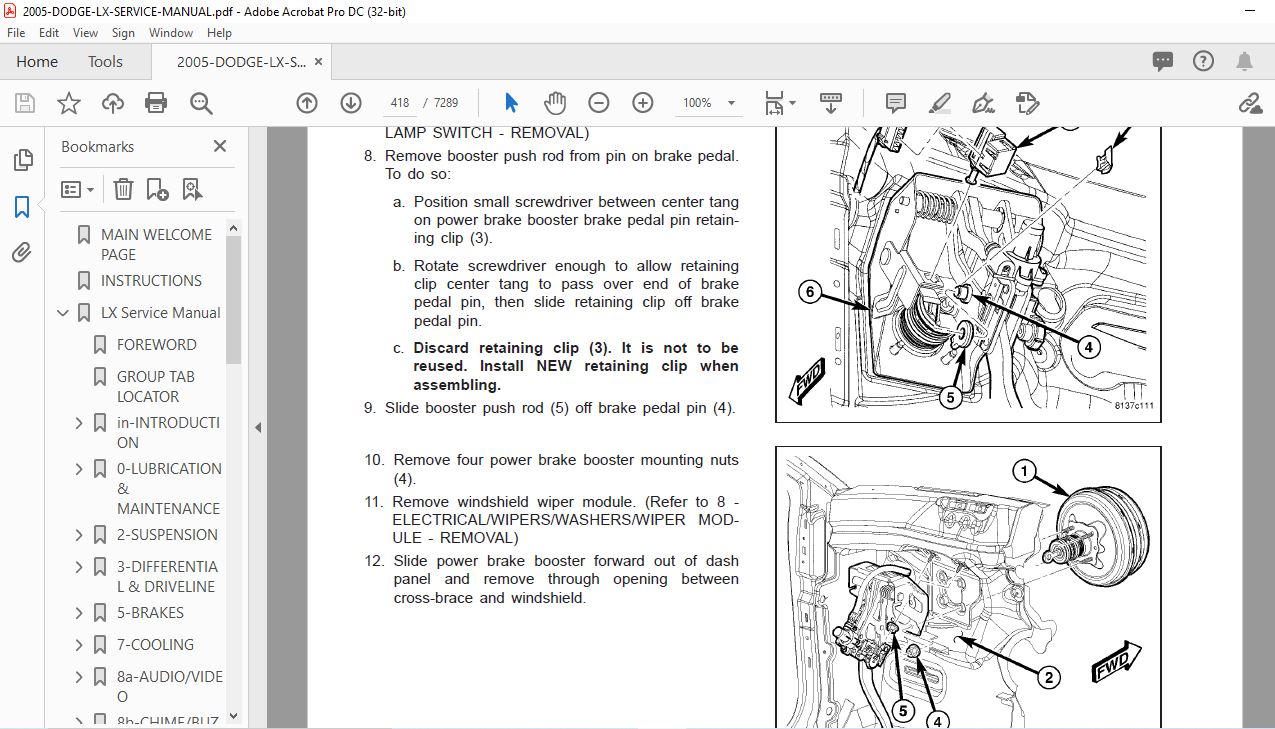Click the bookmarks panel scrollbar thumb
The image size is (1275, 729).
coord(234,299)
